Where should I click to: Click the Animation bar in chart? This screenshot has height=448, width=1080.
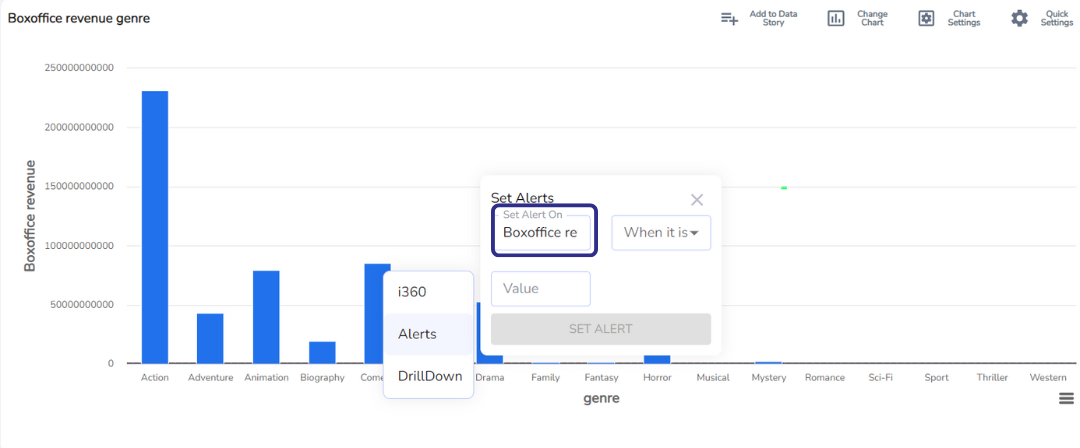[x=266, y=317]
